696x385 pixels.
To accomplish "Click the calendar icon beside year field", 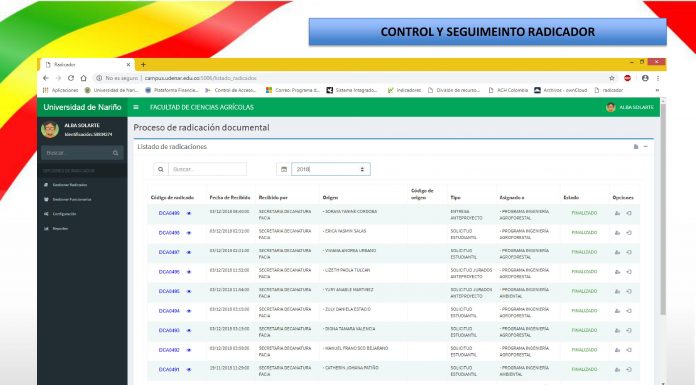I will pos(284,169).
